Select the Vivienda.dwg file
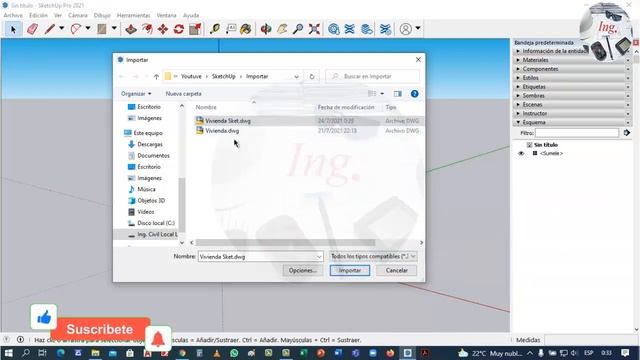This screenshot has width=640, height=360. coord(222,131)
